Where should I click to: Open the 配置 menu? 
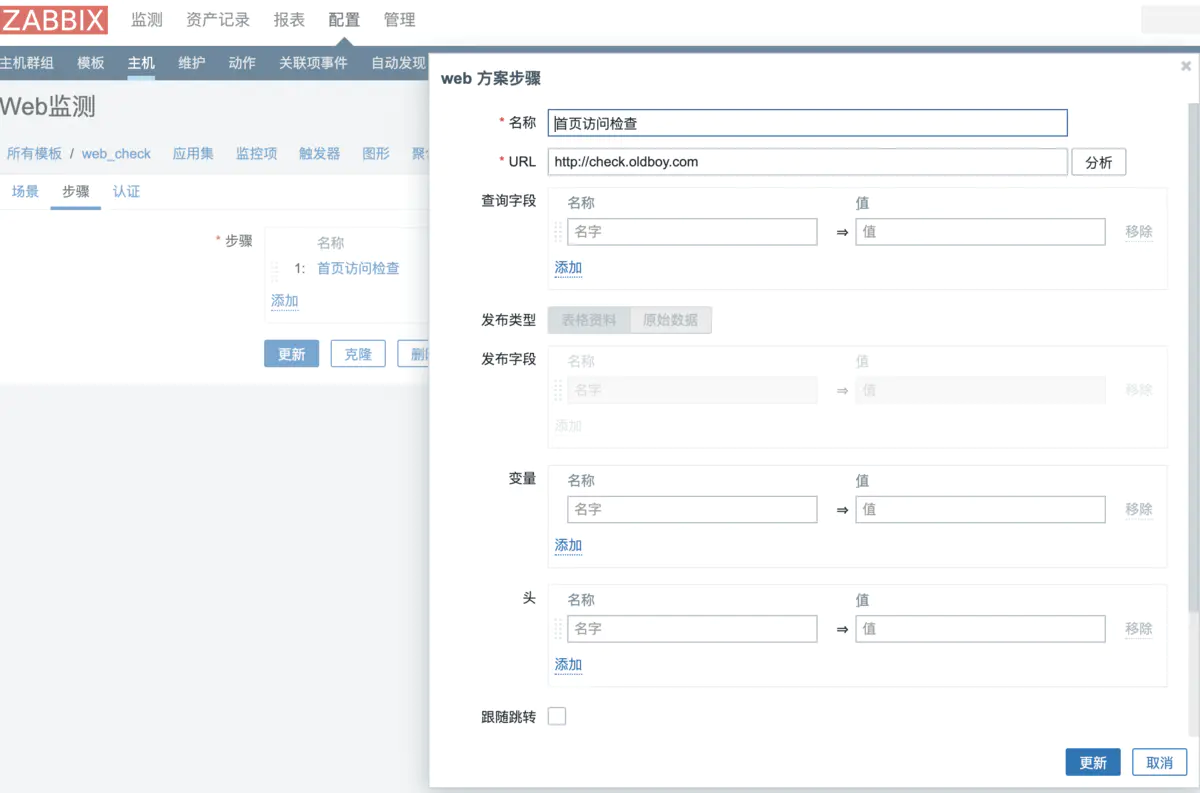coord(344,19)
